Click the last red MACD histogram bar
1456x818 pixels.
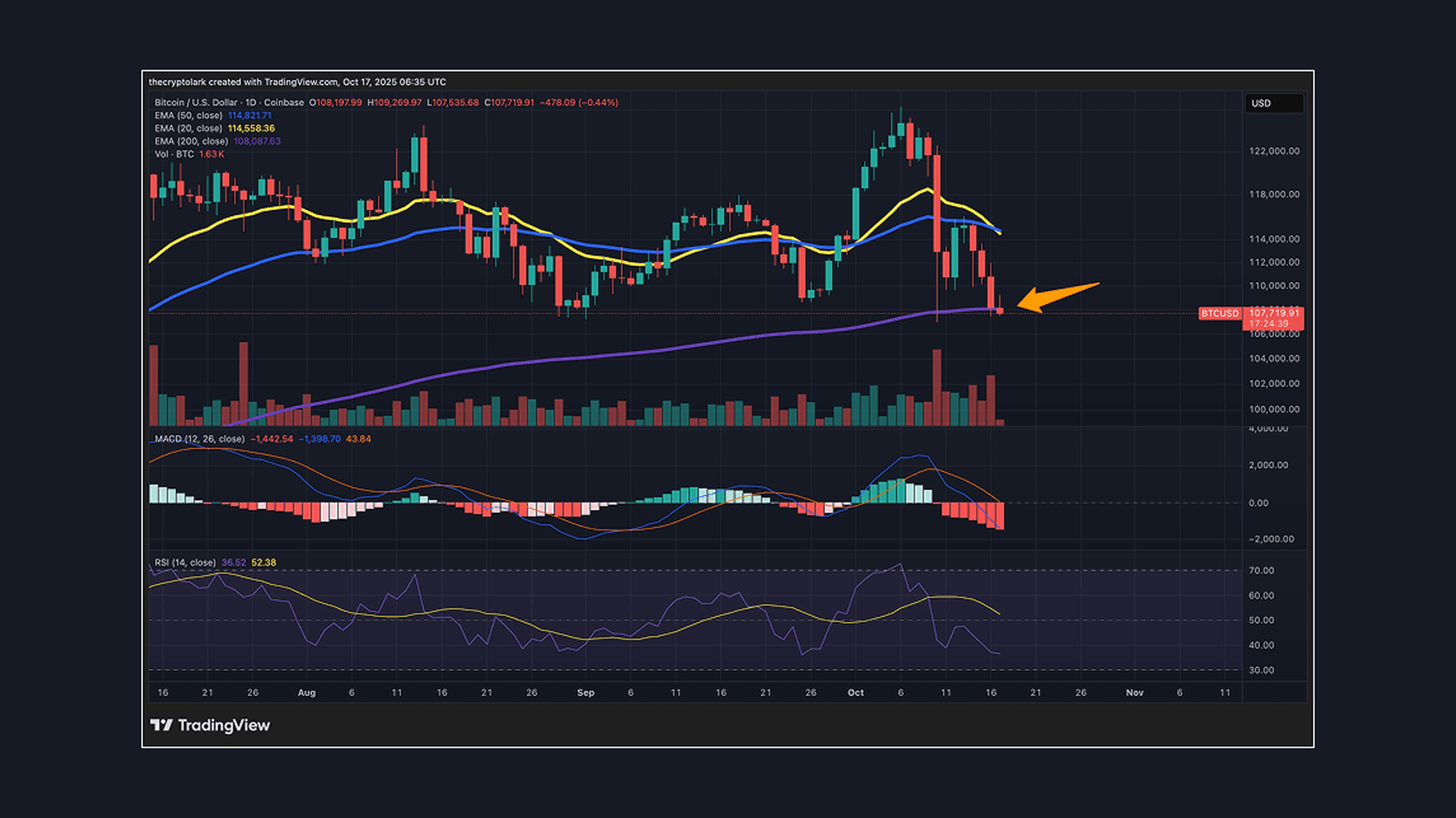[x=1000, y=516]
